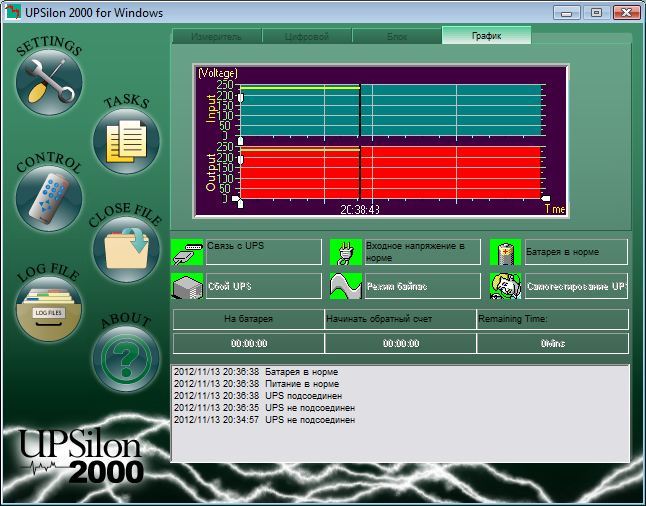Click the 'Сбой UPS' status field

coord(264,286)
